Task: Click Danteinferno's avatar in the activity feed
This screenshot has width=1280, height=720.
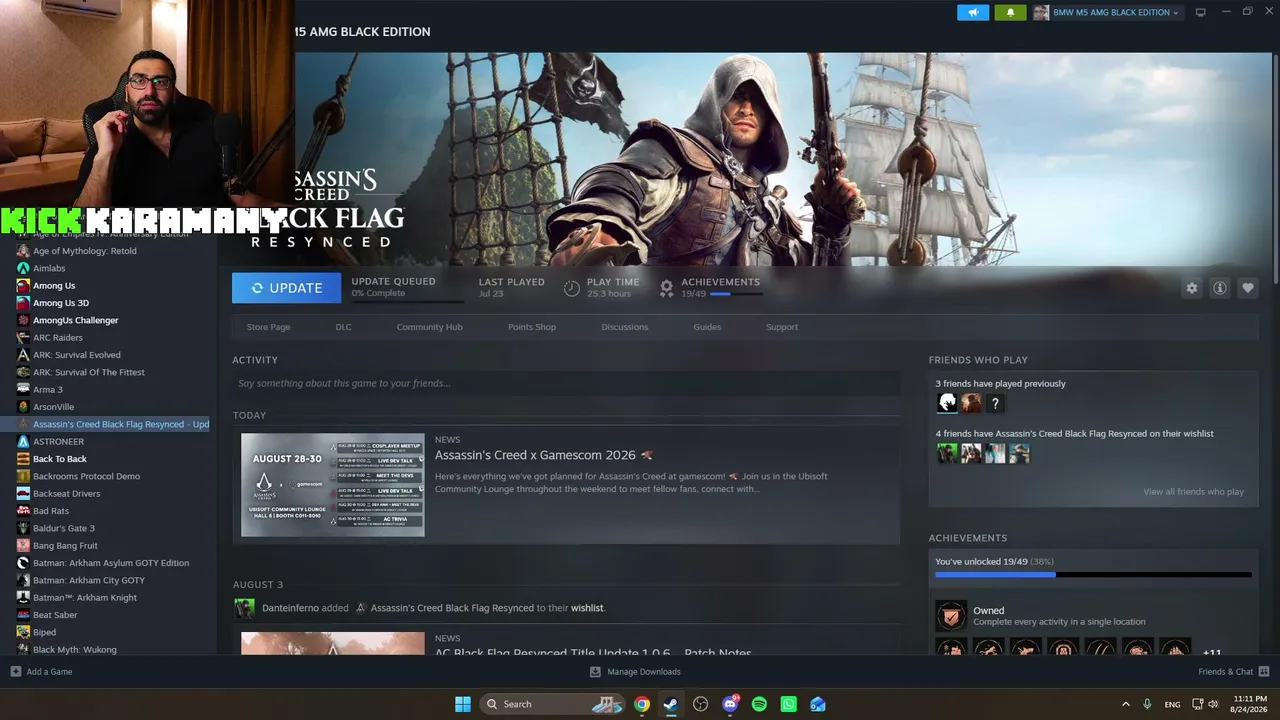Action: click(244, 608)
